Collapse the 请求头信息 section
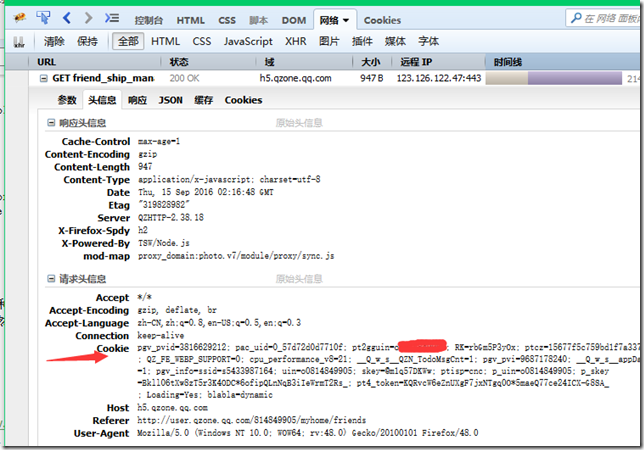644x450 pixels. point(51,279)
